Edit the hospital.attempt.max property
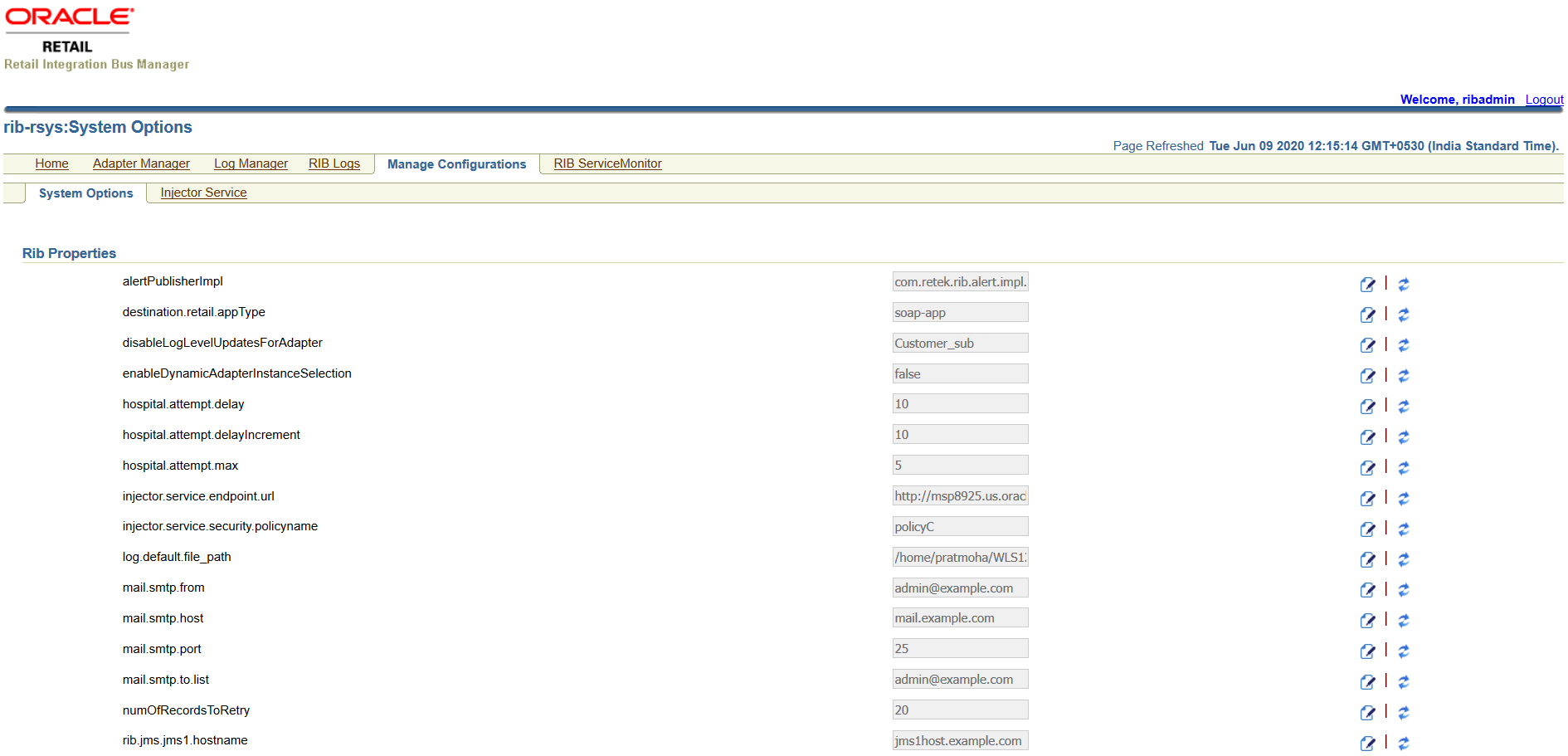1568x756 pixels. 1367,468
